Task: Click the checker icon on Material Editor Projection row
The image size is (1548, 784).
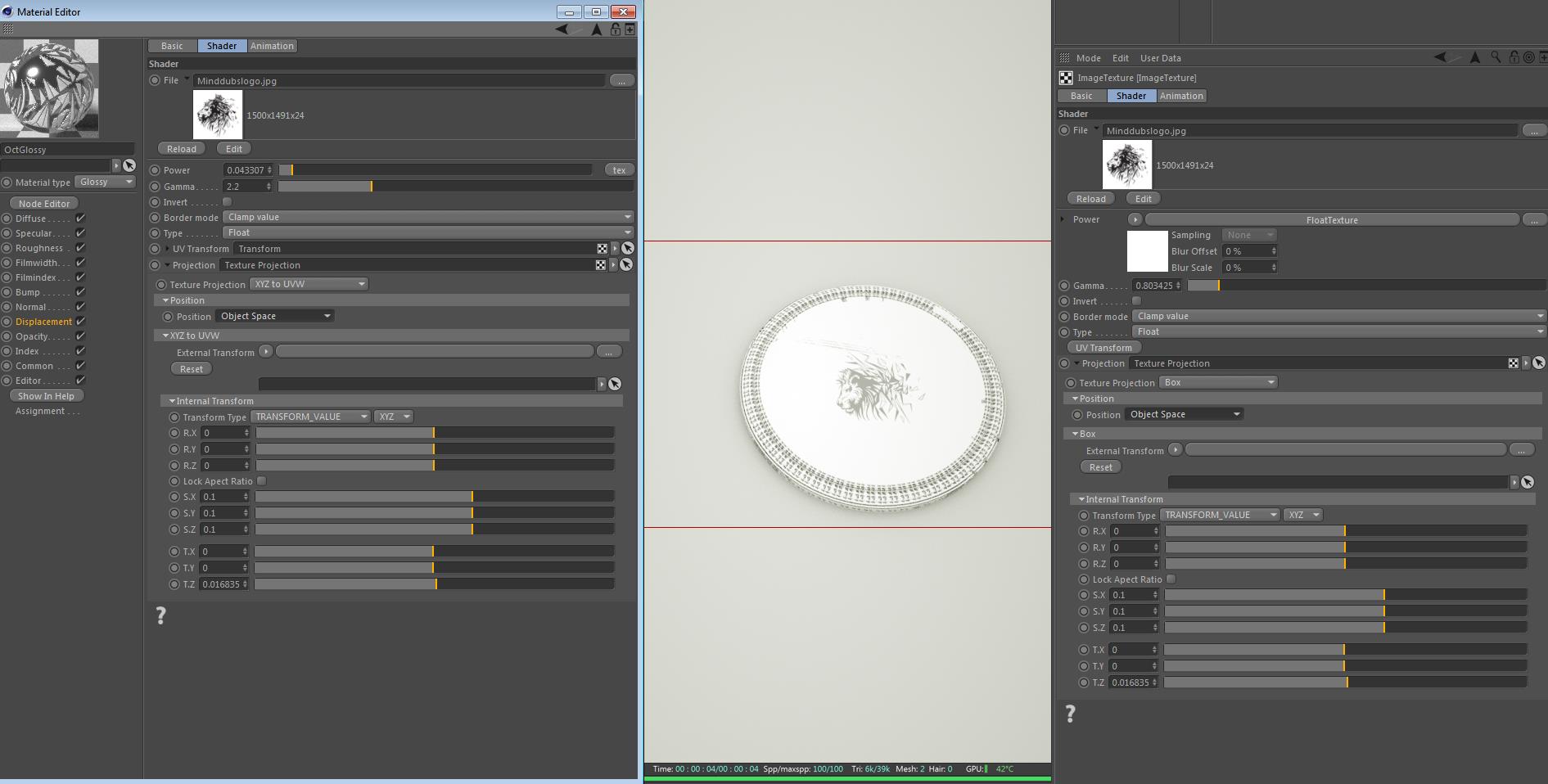Action: tap(601, 265)
